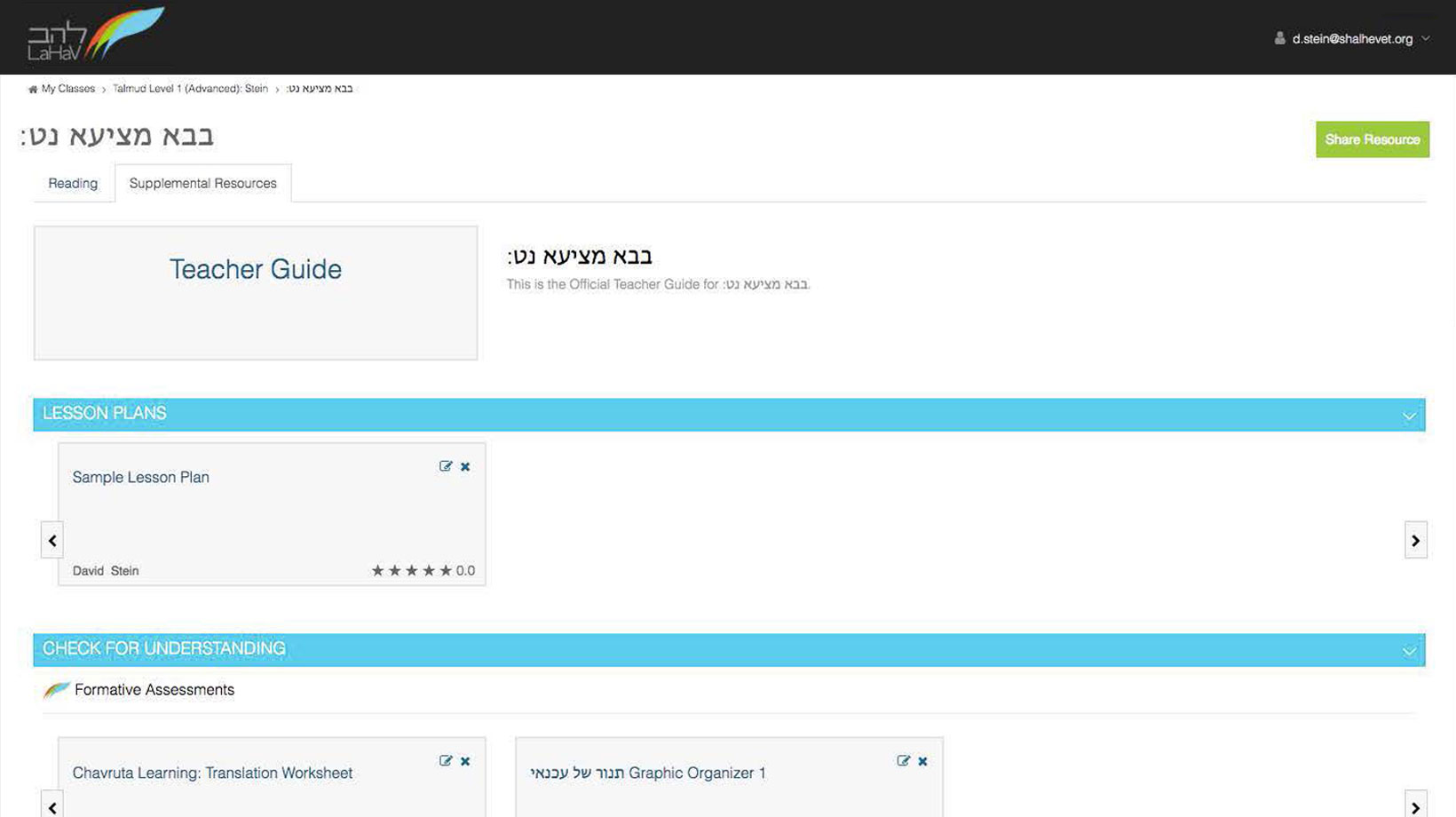Edit the Graphic Organizer 1 resource
The width and height of the screenshot is (1456, 817).
(x=903, y=761)
